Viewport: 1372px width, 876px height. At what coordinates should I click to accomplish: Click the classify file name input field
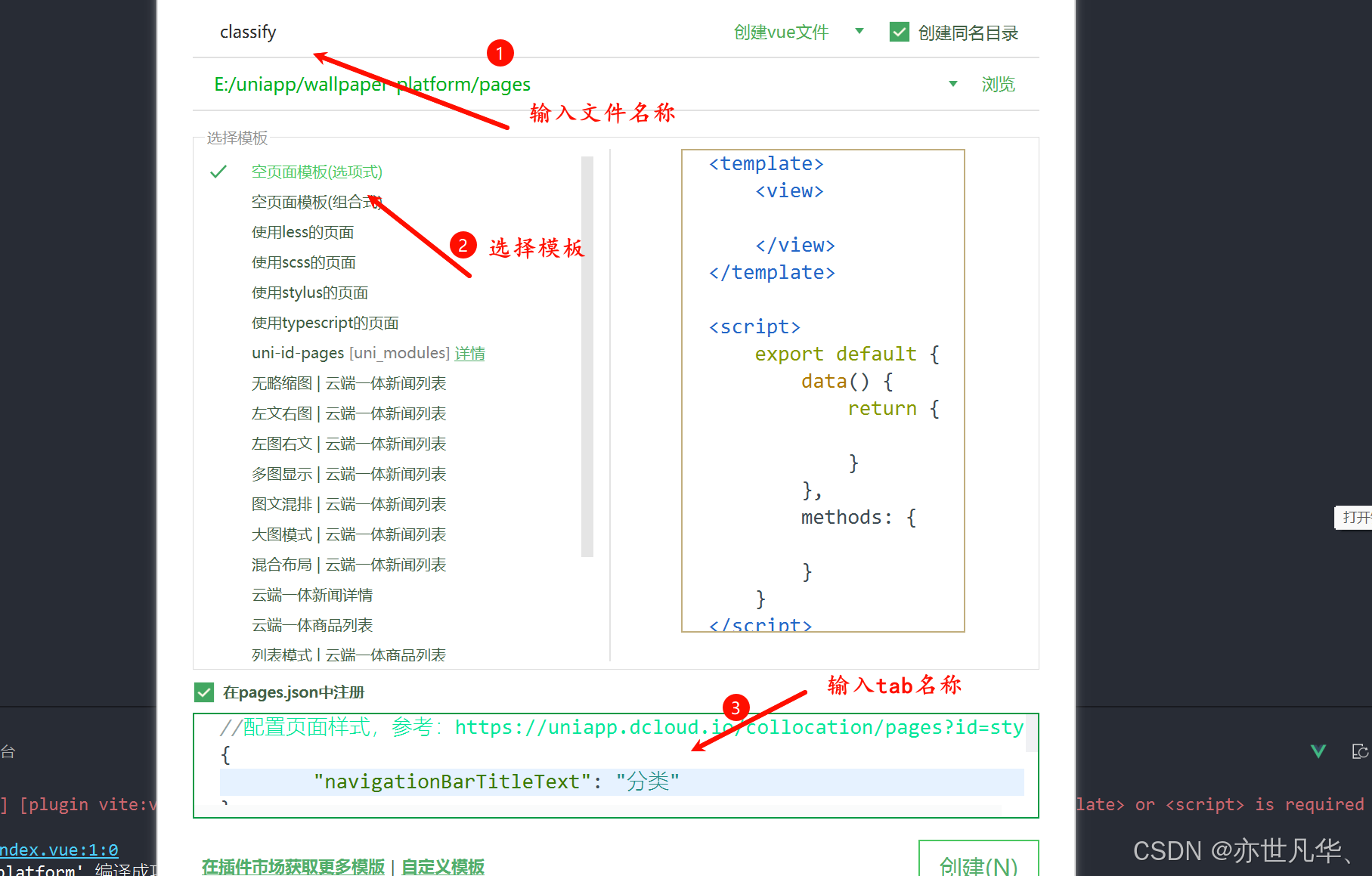(x=454, y=33)
